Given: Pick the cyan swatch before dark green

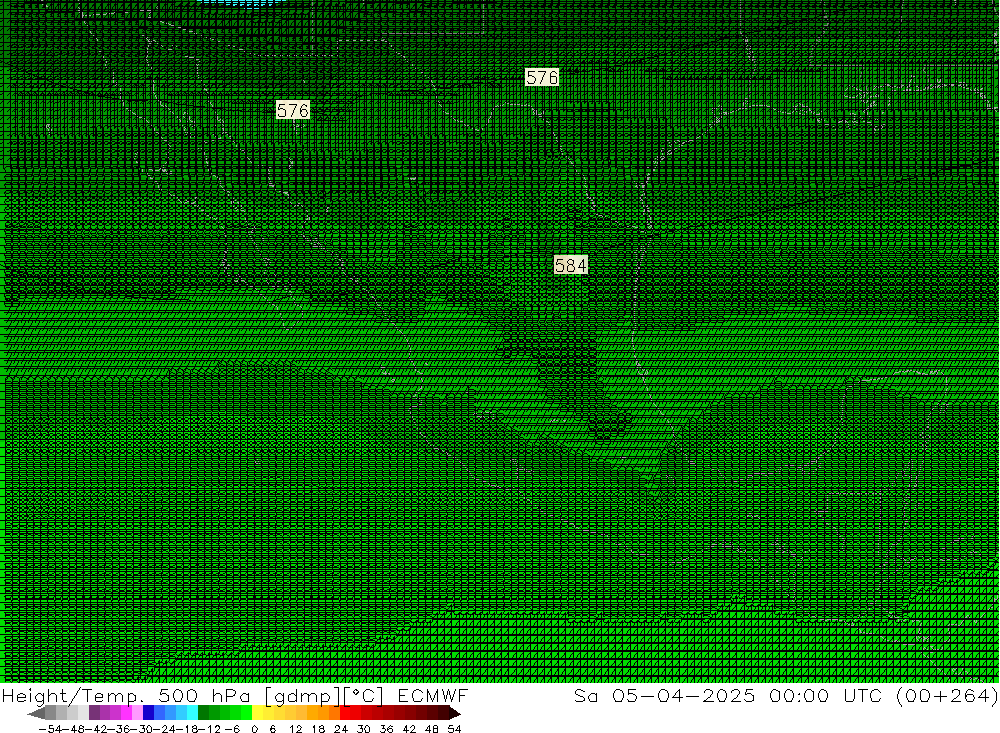Looking at the screenshot, I should (192, 713).
